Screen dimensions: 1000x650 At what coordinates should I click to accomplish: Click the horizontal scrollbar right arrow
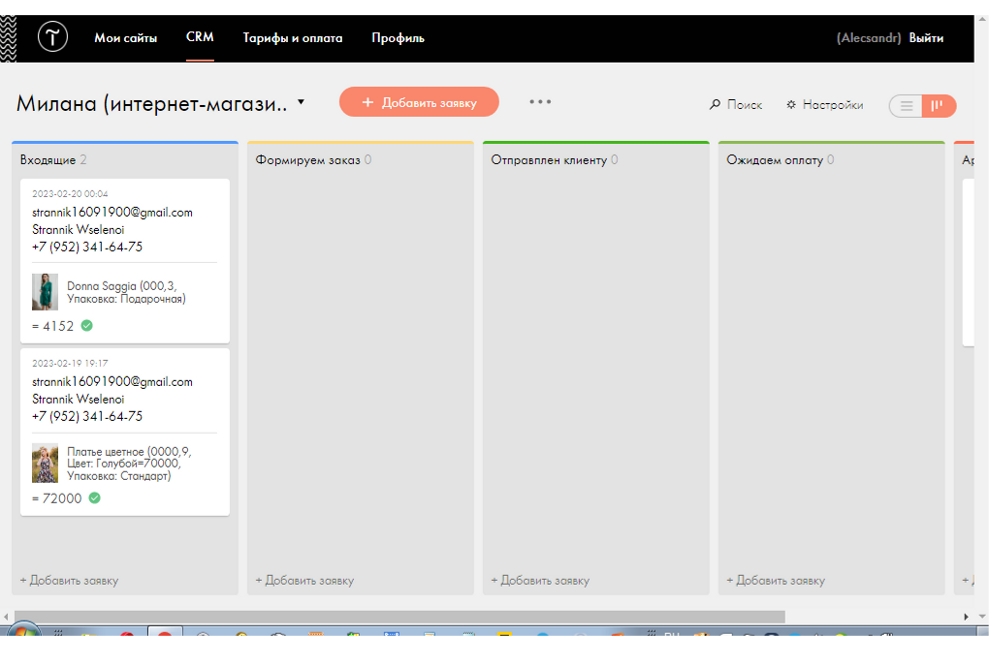coord(966,617)
